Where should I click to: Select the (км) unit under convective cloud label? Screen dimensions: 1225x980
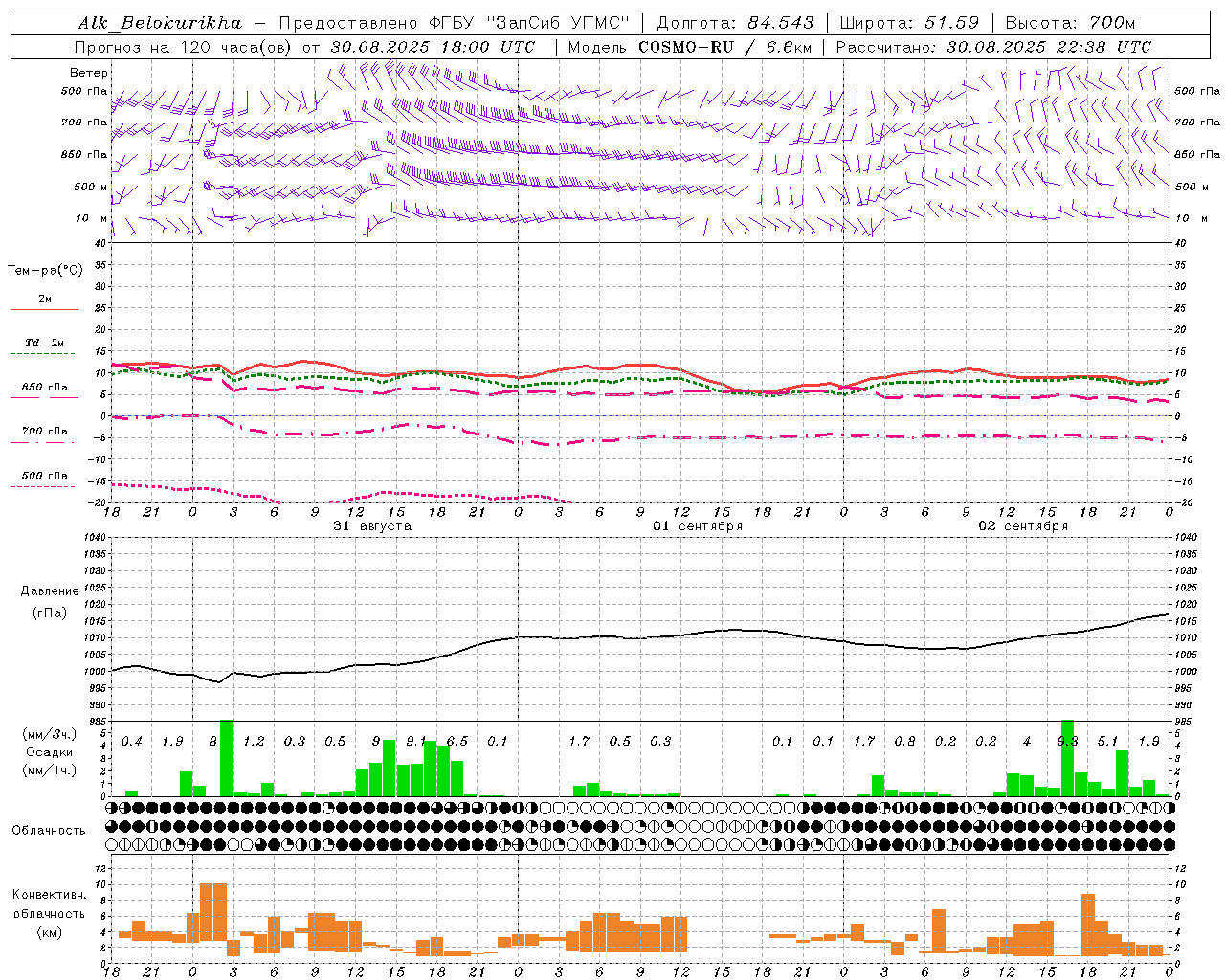[49, 932]
